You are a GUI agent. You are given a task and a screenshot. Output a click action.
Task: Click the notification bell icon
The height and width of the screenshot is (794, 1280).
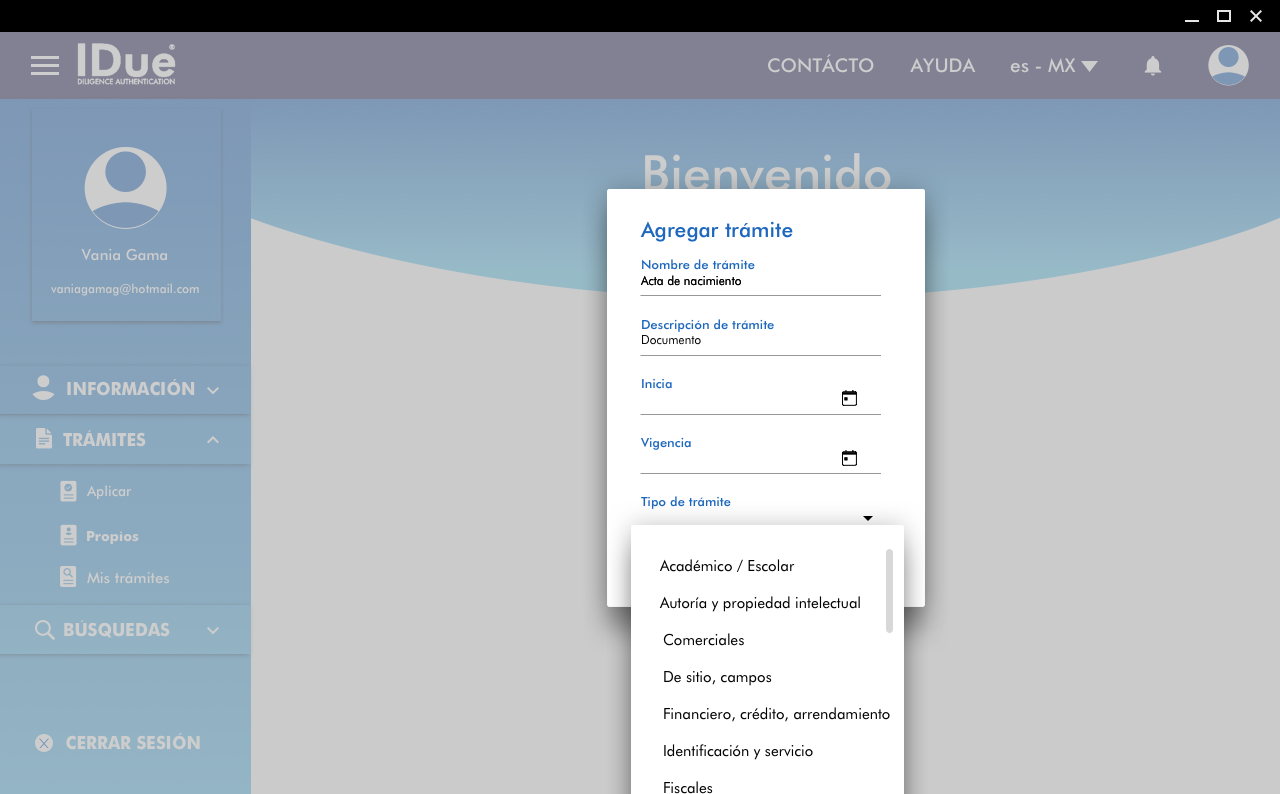click(1152, 66)
